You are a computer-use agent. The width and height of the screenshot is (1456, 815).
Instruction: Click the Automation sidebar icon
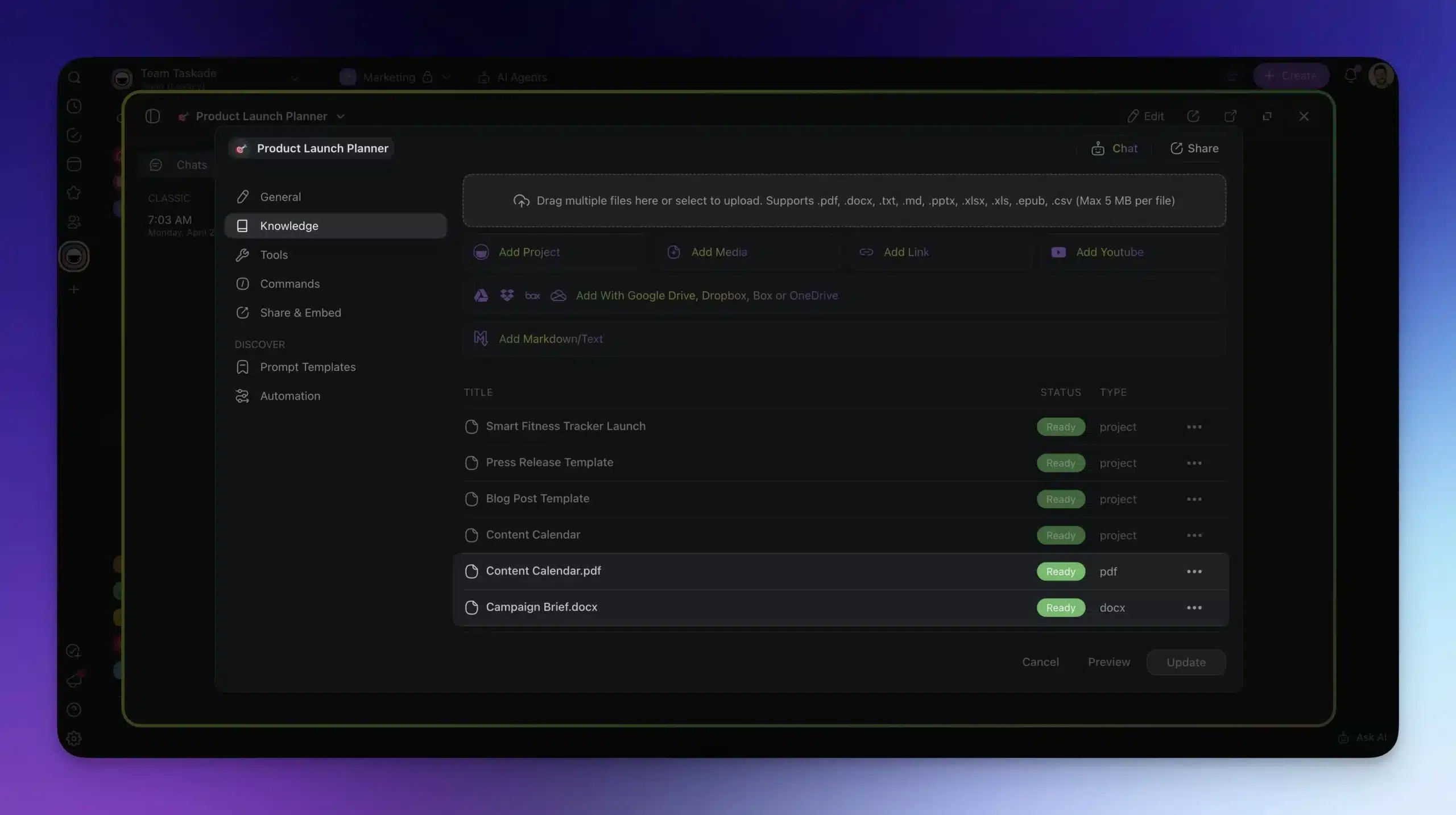[x=242, y=396]
